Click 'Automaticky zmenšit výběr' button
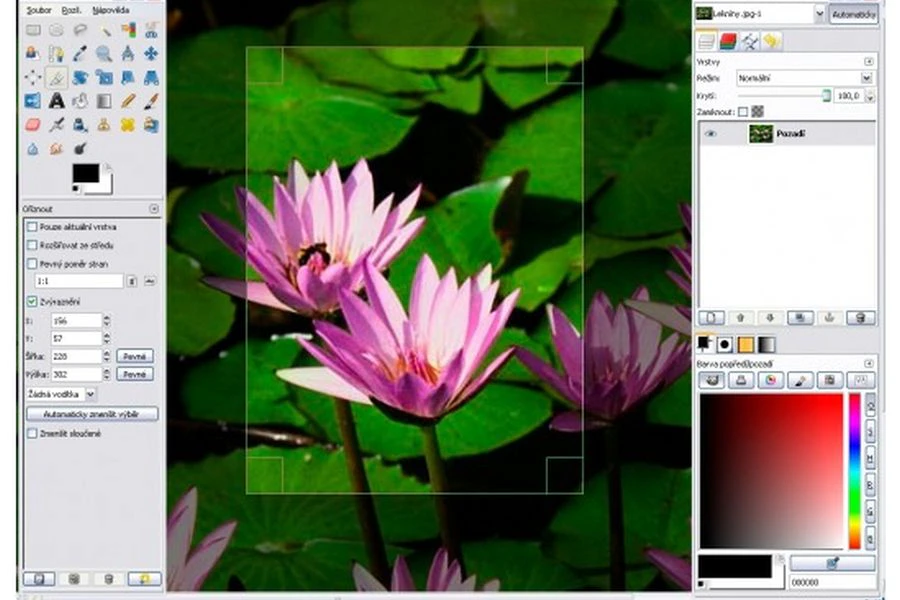This screenshot has width=900, height=600. click(x=92, y=413)
